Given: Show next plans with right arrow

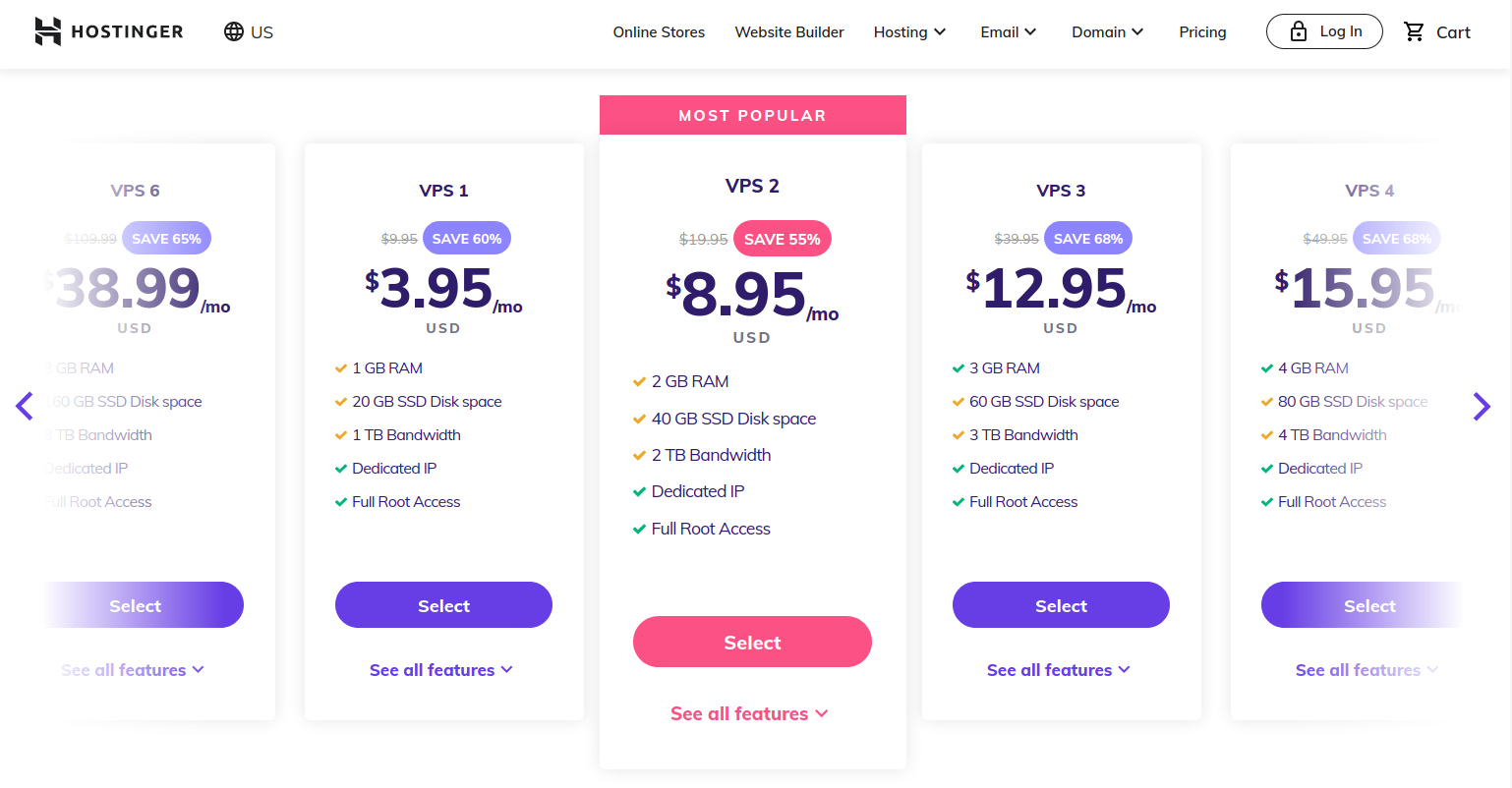Looking at the screenshot, I should click(1482, 406).
